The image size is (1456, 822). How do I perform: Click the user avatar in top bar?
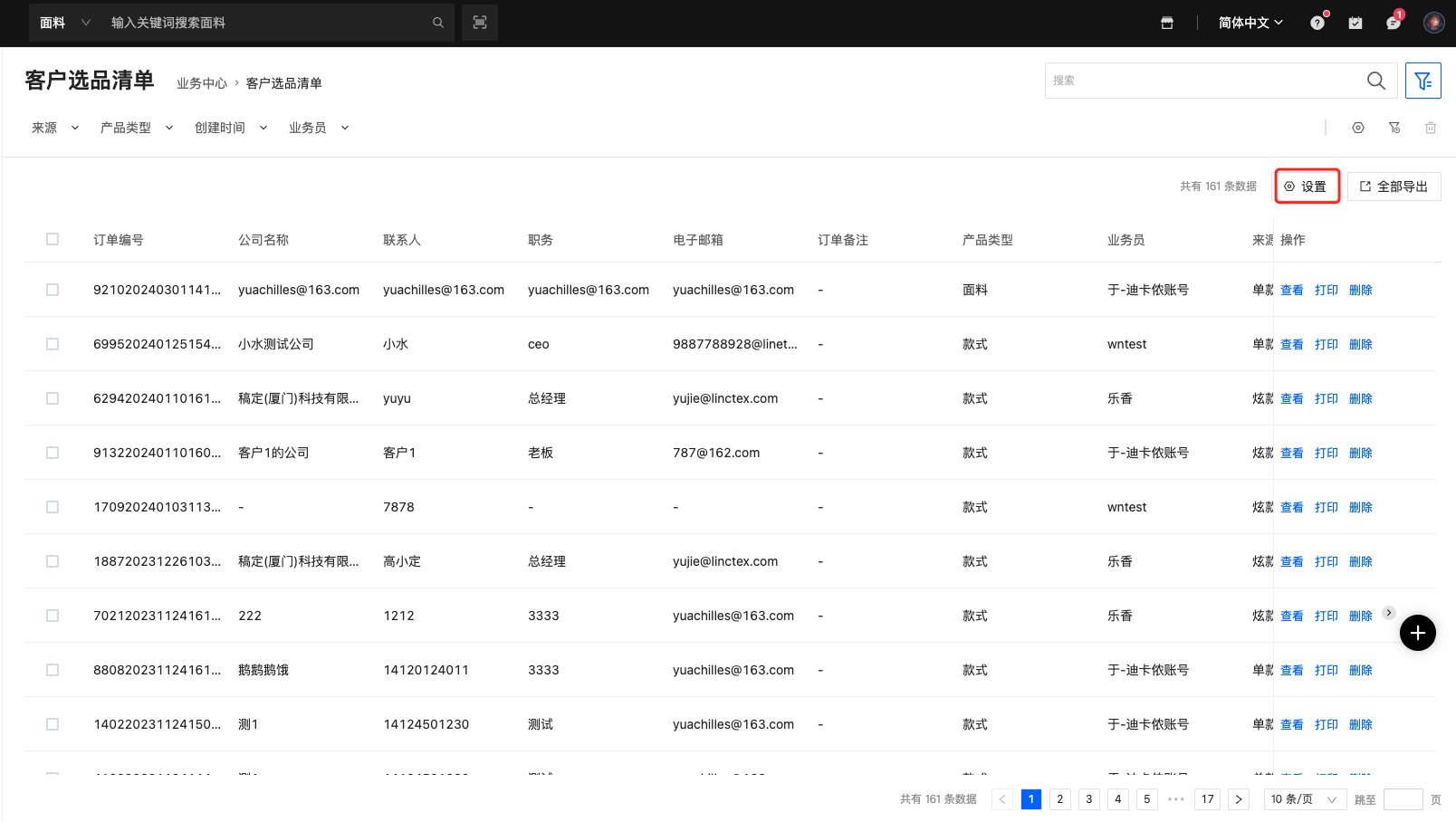[1433, 23]
